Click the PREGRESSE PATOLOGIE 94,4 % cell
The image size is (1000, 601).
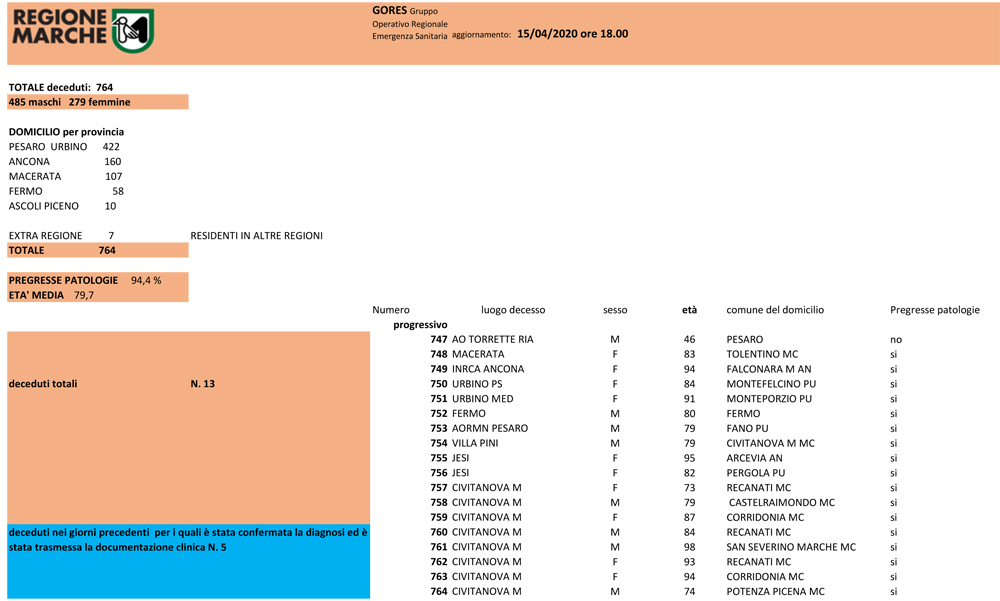pos(85,280)
